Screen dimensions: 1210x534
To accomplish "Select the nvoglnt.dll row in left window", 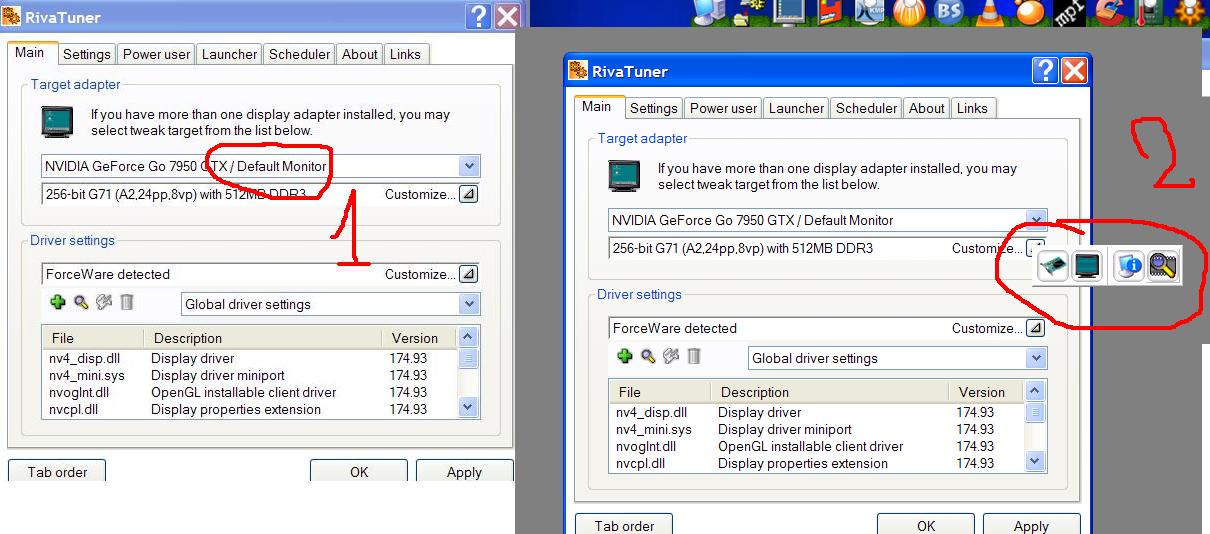I will 250,392.
